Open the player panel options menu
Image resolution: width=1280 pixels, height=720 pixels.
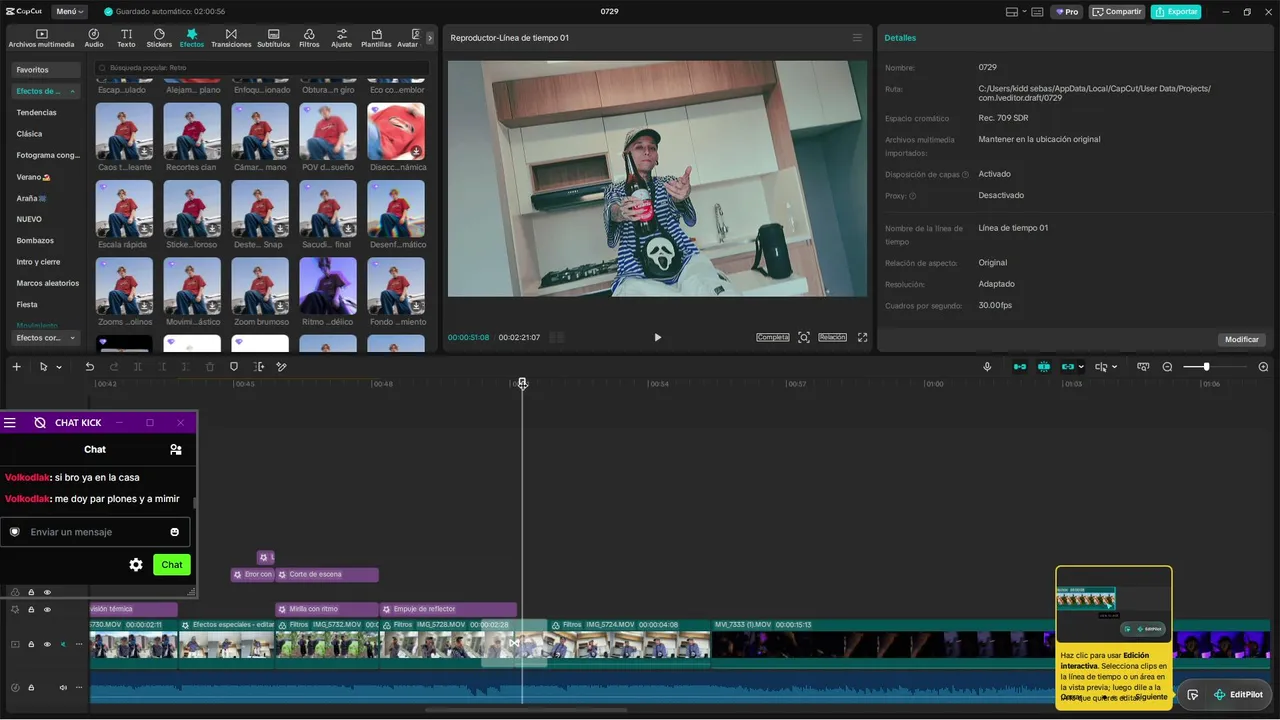click(857, 38)
